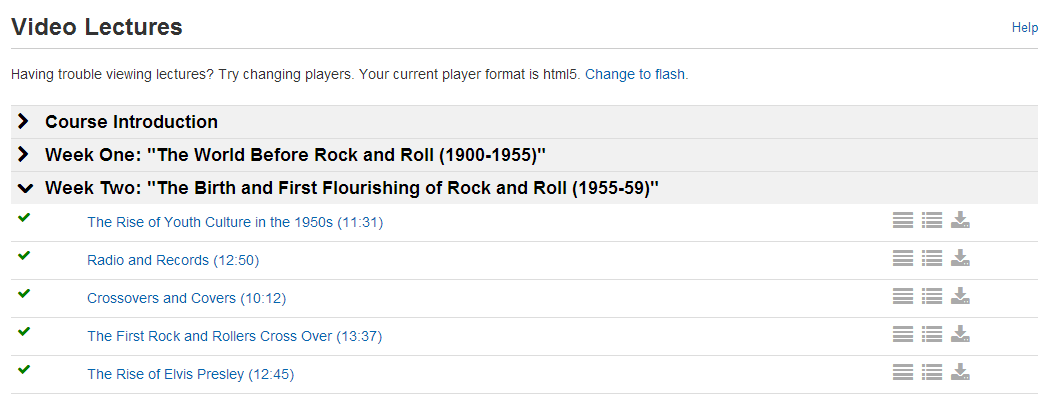Viewport: 1045px width, 394px height.
Task: Download the Radio and Records video
Action: [960, 258]
